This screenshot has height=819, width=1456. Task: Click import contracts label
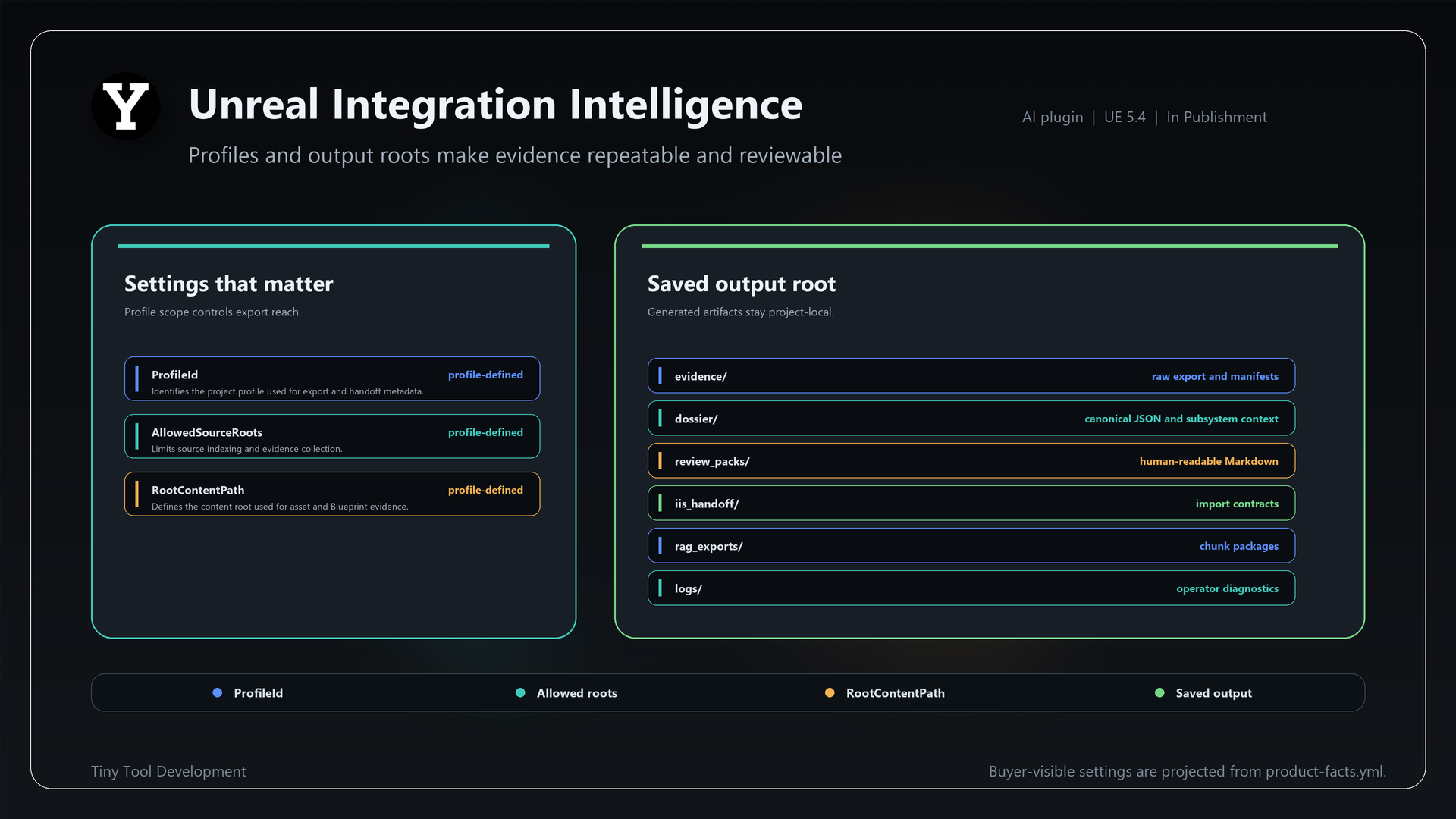(x=1237, y=504)
